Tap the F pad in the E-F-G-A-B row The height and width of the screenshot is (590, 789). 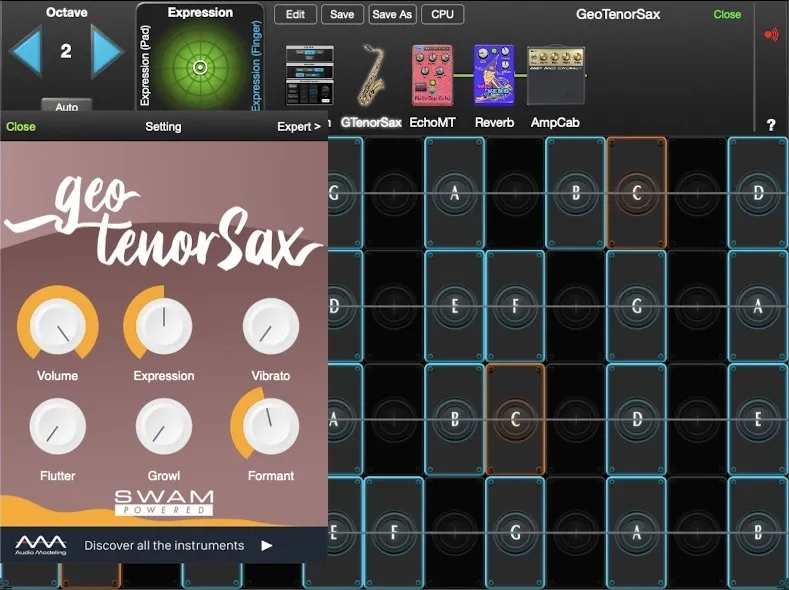(x=394, y=532)
